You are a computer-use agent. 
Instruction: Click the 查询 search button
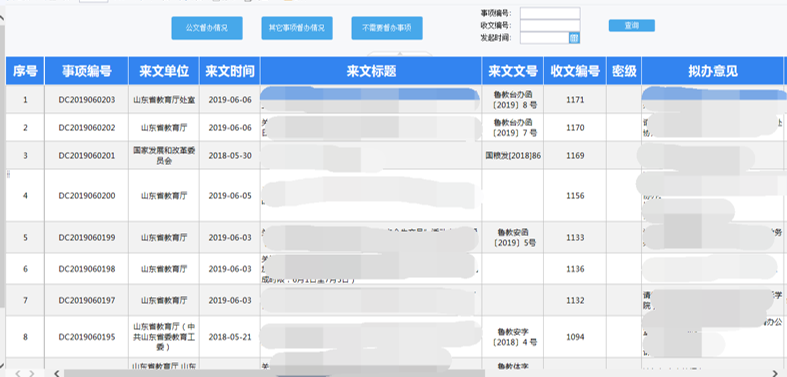[x=631, y=26]
